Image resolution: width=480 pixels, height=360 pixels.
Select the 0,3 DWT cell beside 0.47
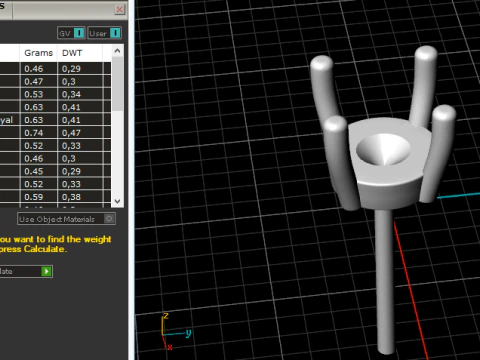tap(80, 82)
